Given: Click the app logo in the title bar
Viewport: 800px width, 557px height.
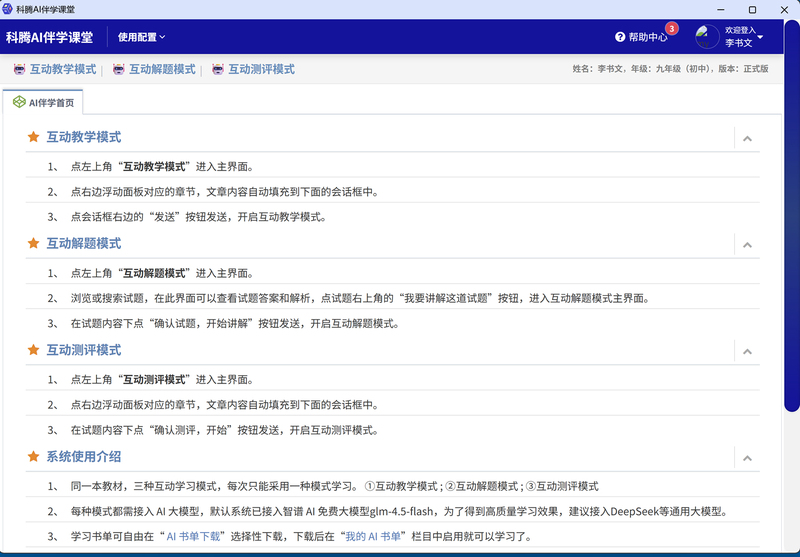Looking at the screenshot, I should tap(8, 8).
